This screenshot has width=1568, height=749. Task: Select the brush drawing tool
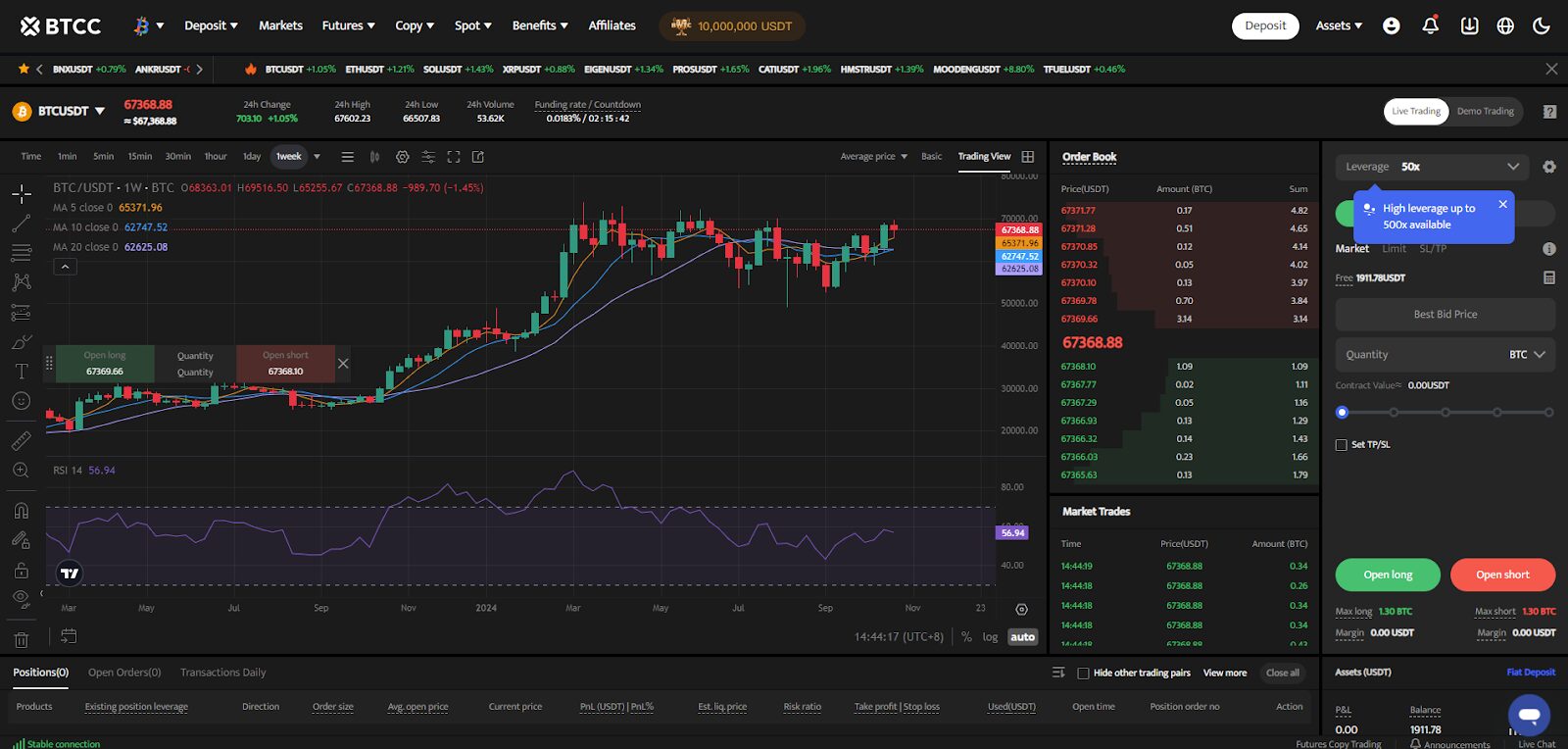point(22,342)
